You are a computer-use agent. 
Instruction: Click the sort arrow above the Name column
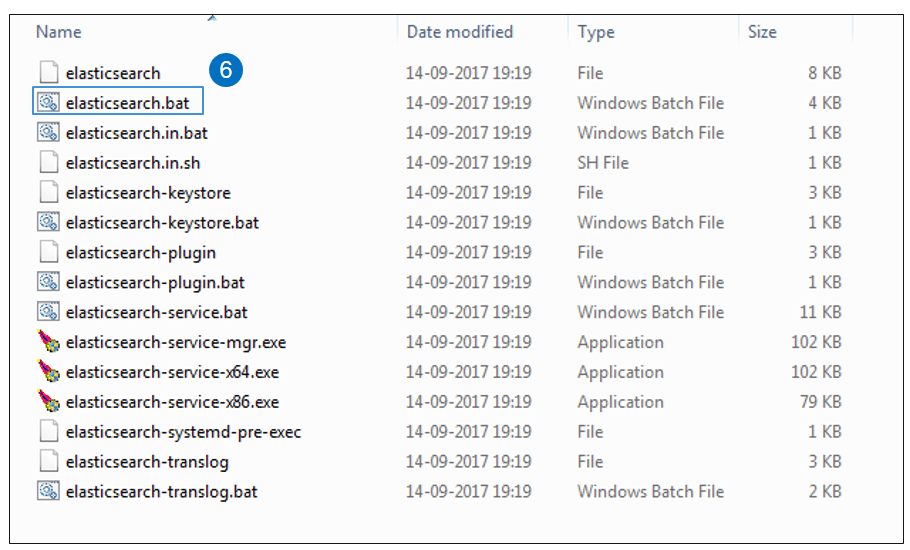tap(213, 17)
